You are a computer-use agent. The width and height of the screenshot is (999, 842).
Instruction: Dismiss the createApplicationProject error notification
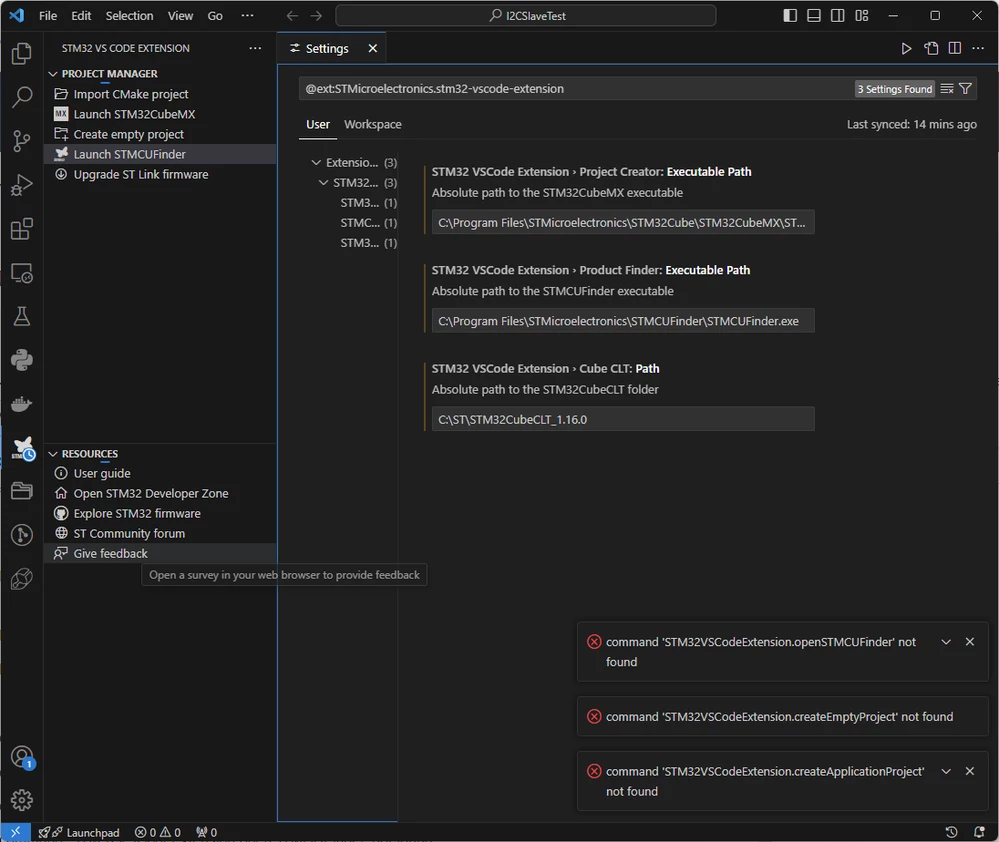(x=970, y=771)
